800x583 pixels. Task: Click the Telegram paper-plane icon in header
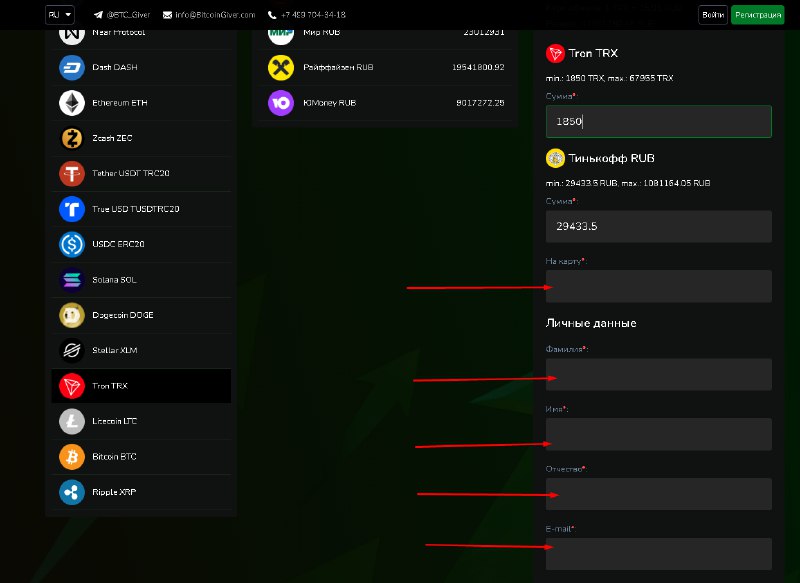98,15
